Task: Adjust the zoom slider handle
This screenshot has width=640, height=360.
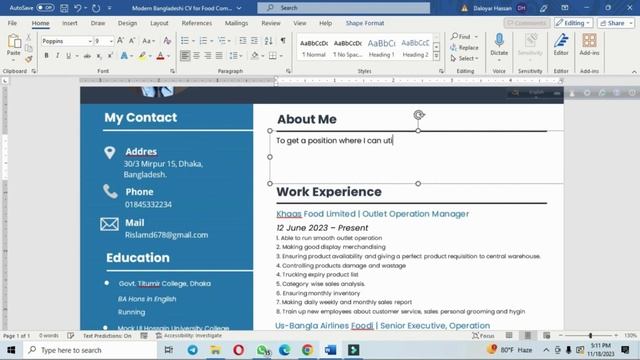Action: [590, 336]
